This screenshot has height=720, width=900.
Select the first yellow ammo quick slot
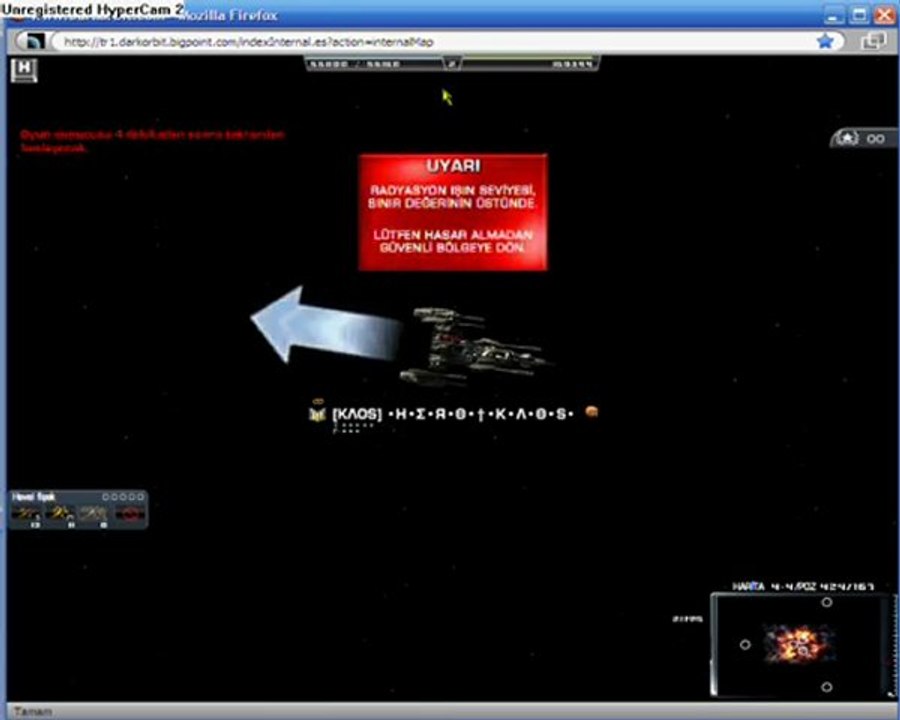pos(26,514)
